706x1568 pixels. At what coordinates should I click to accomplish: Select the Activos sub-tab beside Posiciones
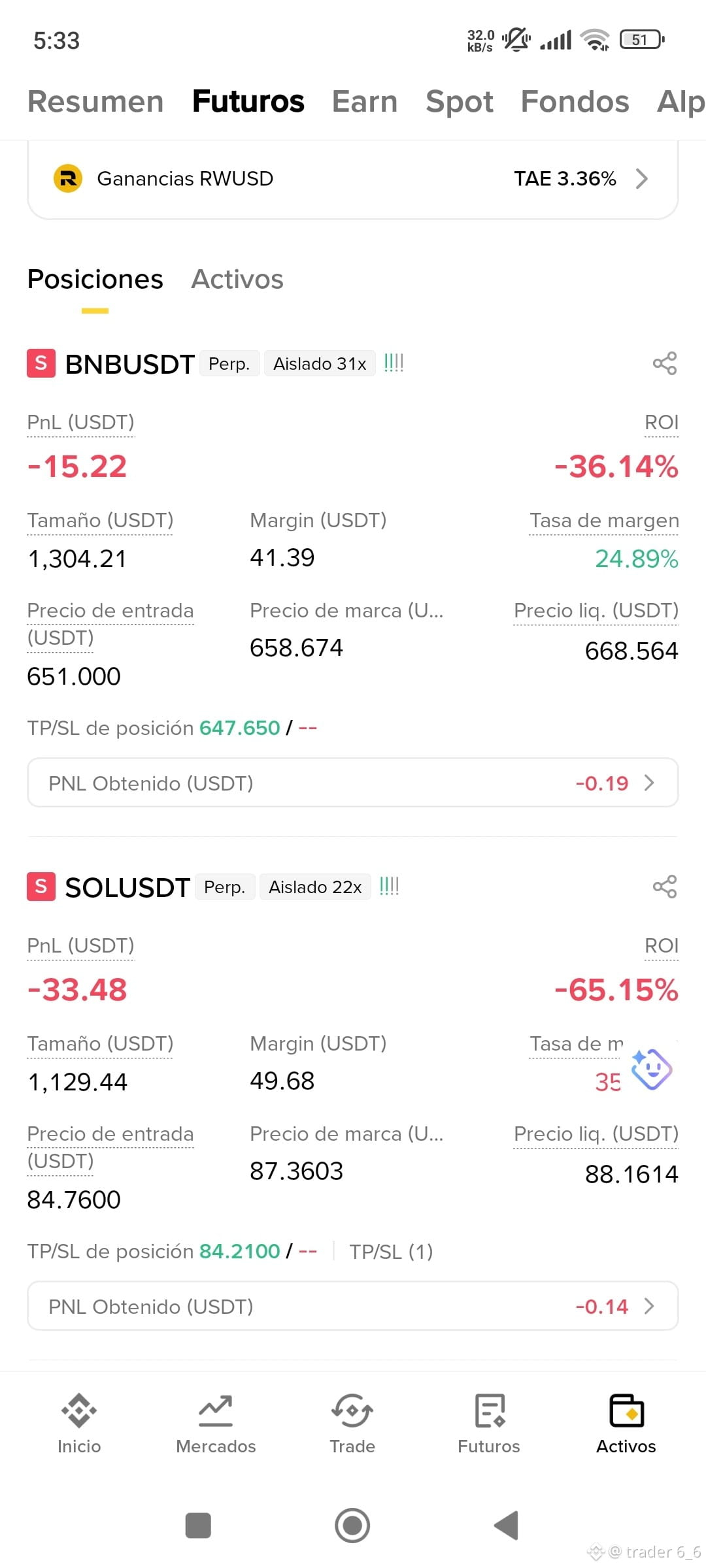237,280
